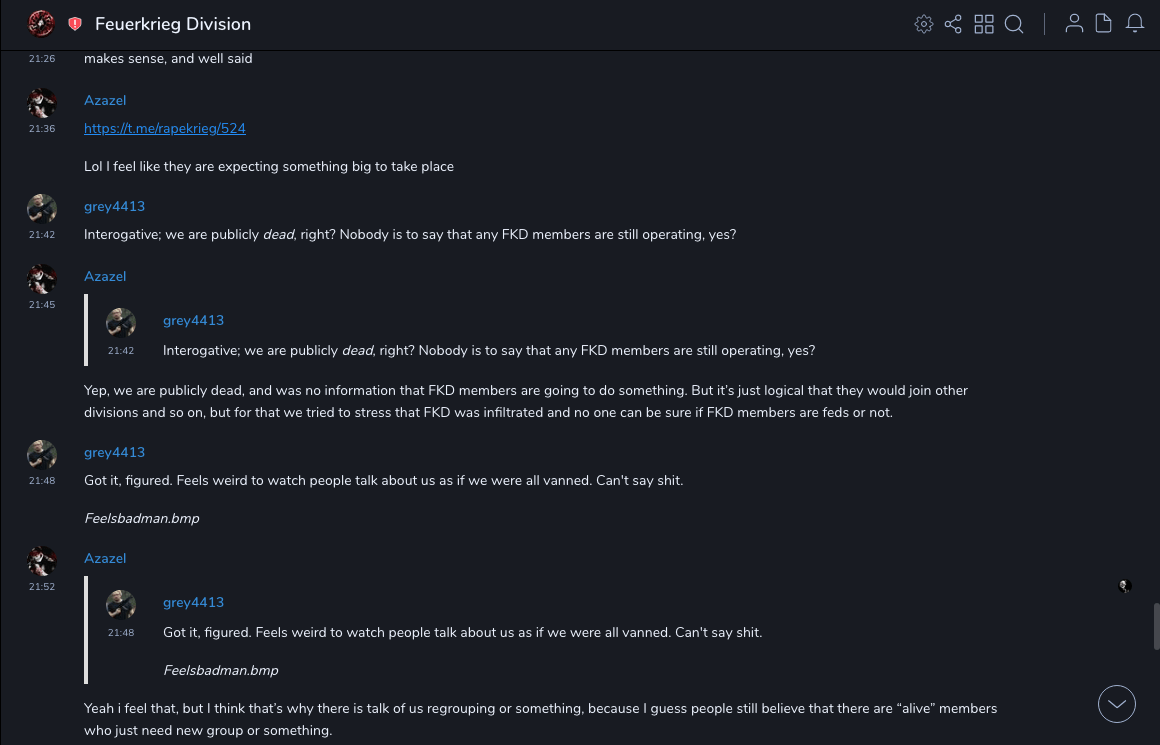Click the channel avatar beside the title

(x=41, y=23)
